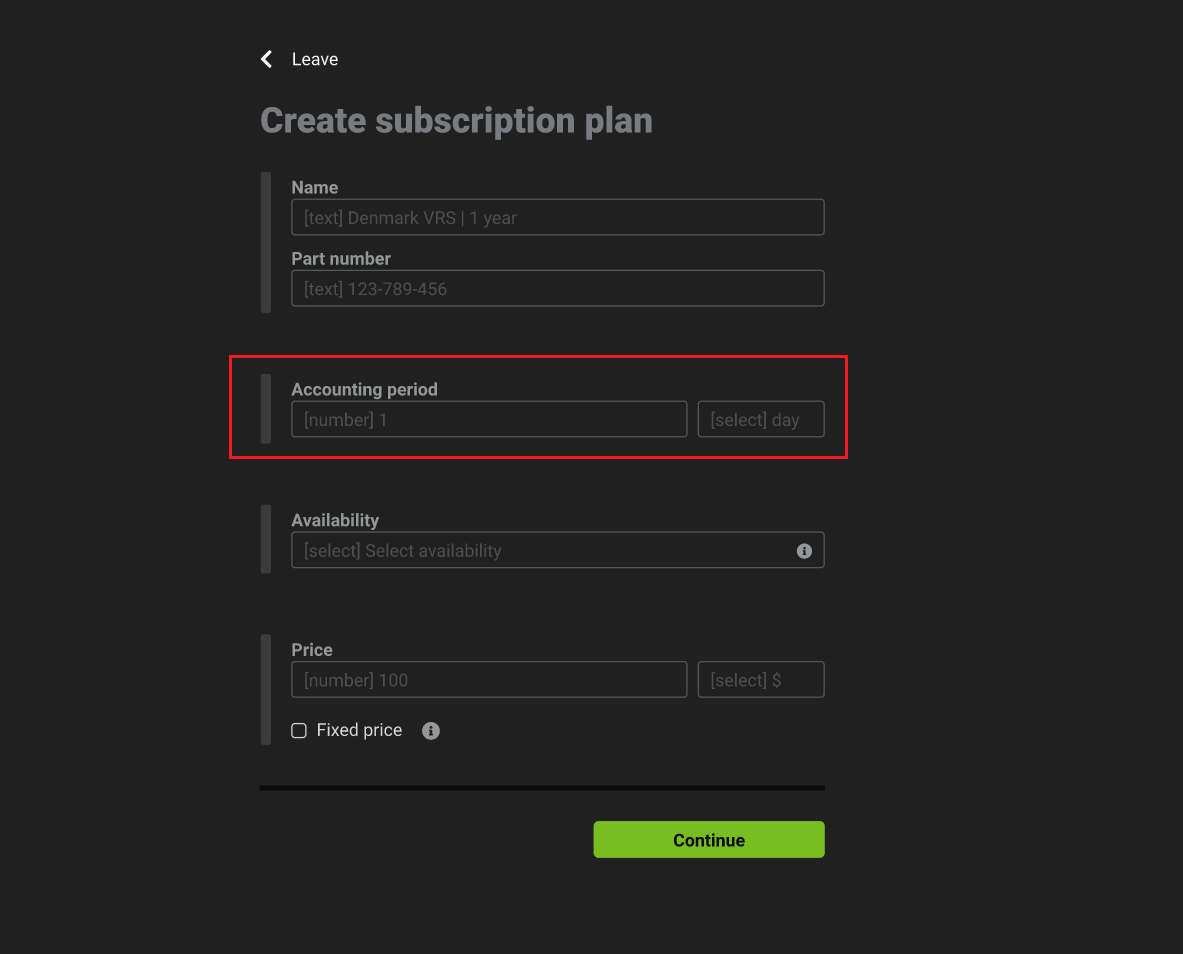This screenshot has width=1183, height=954.
Task: Click the vertical bar beside the Name section
Action: pos(265,243)
